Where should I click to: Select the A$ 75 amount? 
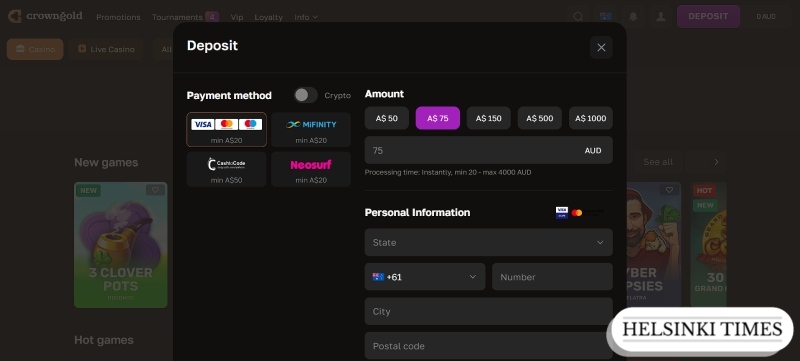[x=438, y=118]
